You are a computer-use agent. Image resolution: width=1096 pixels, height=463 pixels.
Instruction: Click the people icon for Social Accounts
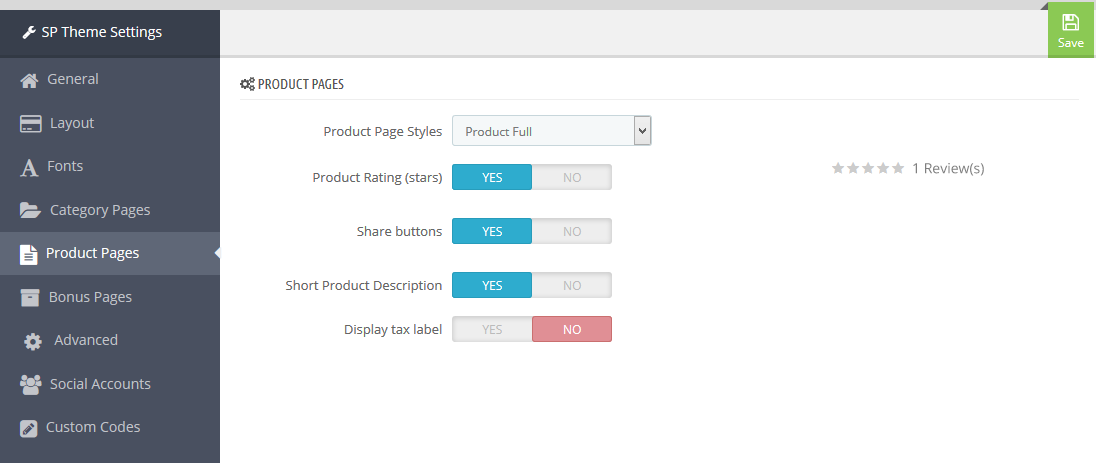tap(31, 385)
